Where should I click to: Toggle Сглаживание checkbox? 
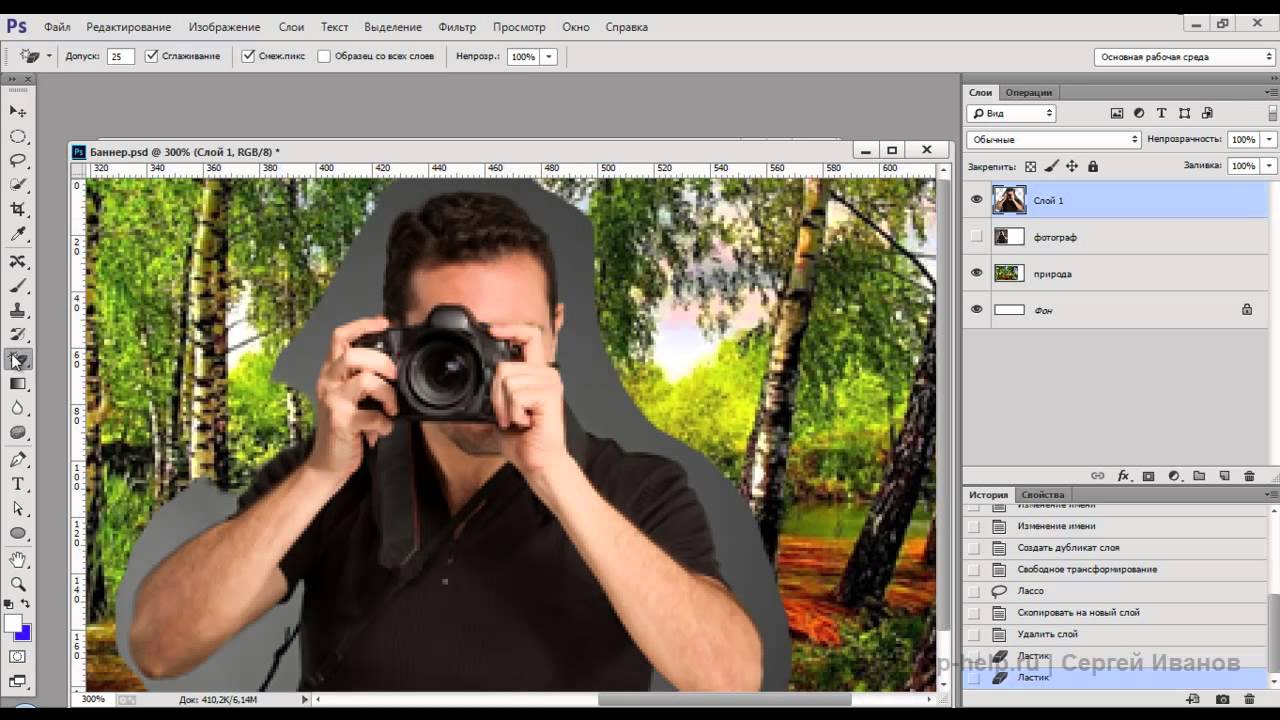[152, 56]
